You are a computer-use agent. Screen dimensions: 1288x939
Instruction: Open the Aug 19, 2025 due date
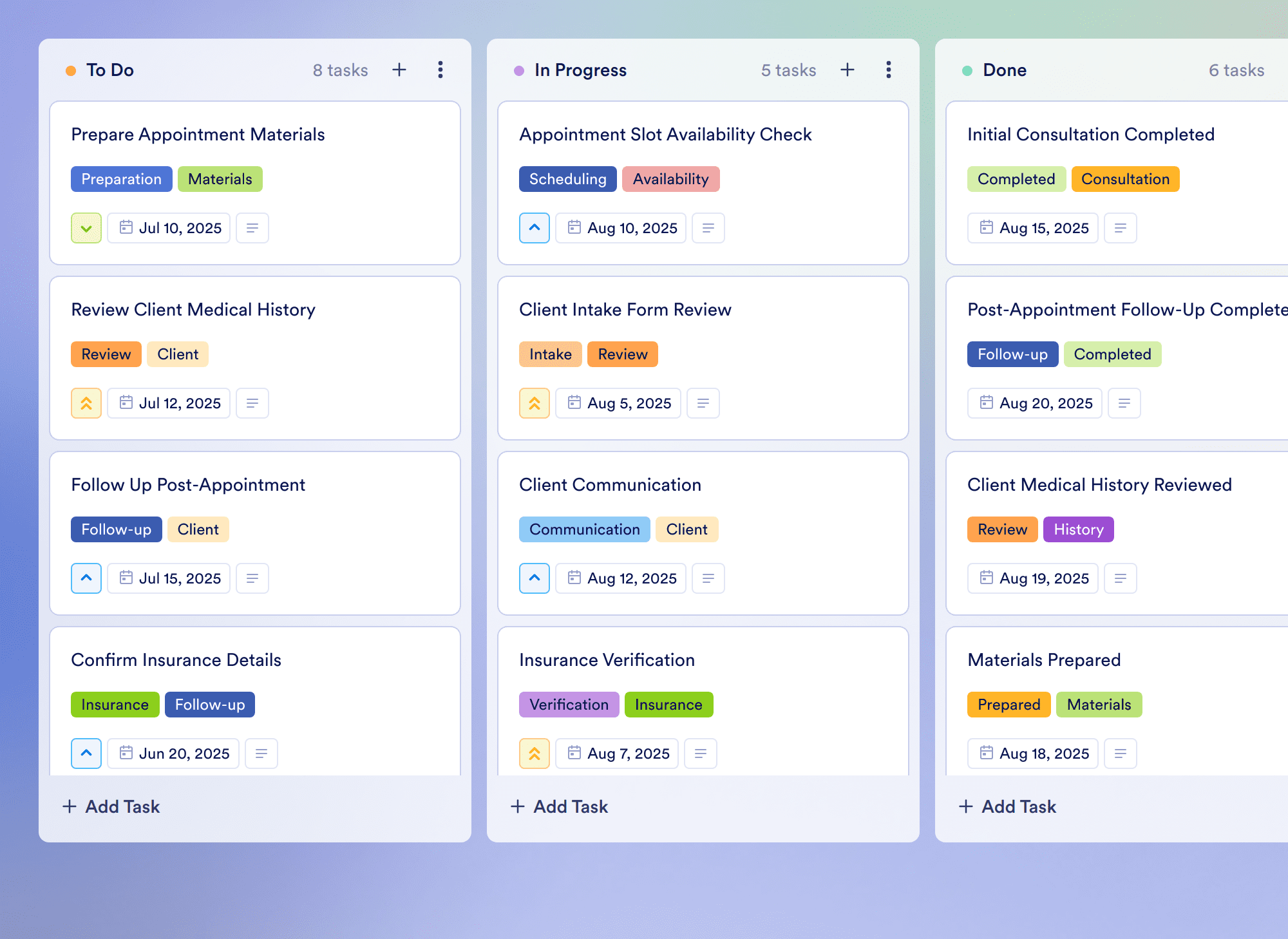[1033, 578]
